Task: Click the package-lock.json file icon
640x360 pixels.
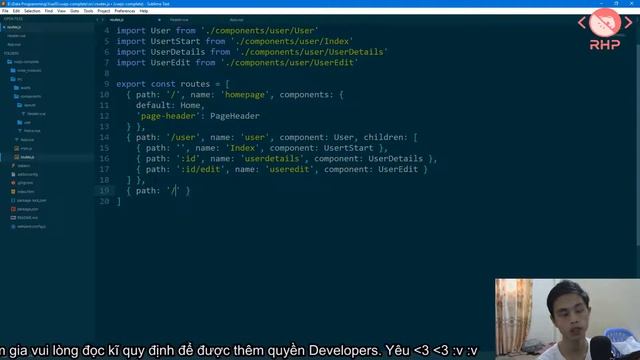Action: 13,200
